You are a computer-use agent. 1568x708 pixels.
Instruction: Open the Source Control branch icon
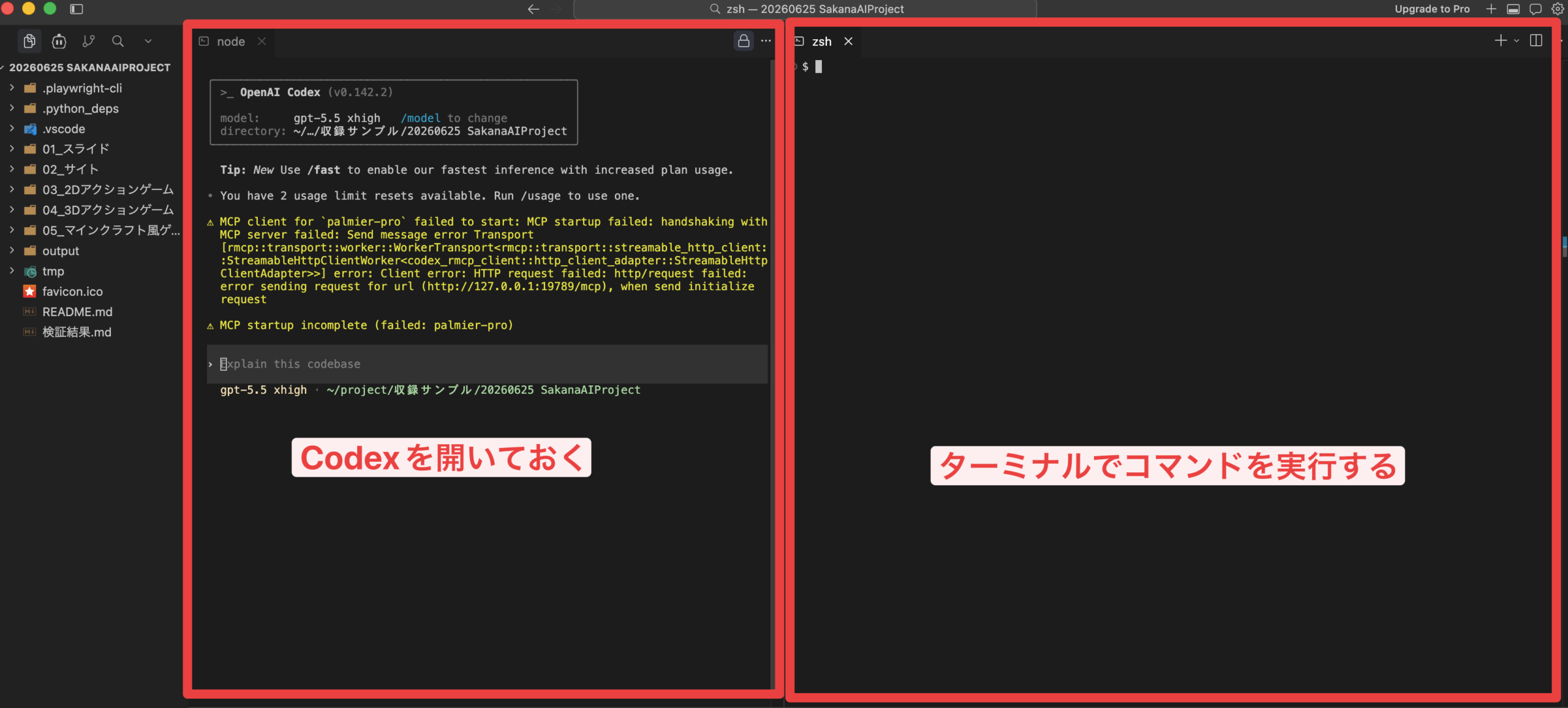89,41
